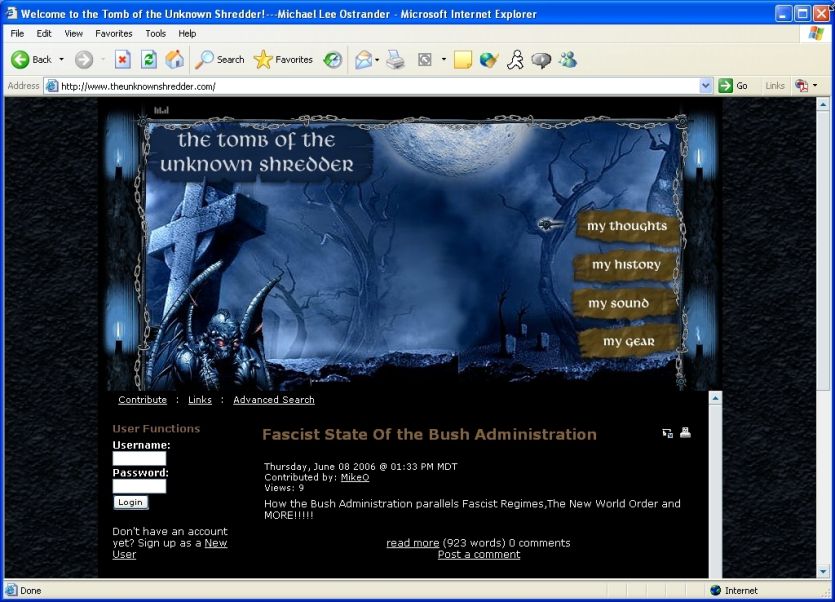The image size is (835, 602).
Task: Click the Print toolbar icon
Action: click(396, 60)
